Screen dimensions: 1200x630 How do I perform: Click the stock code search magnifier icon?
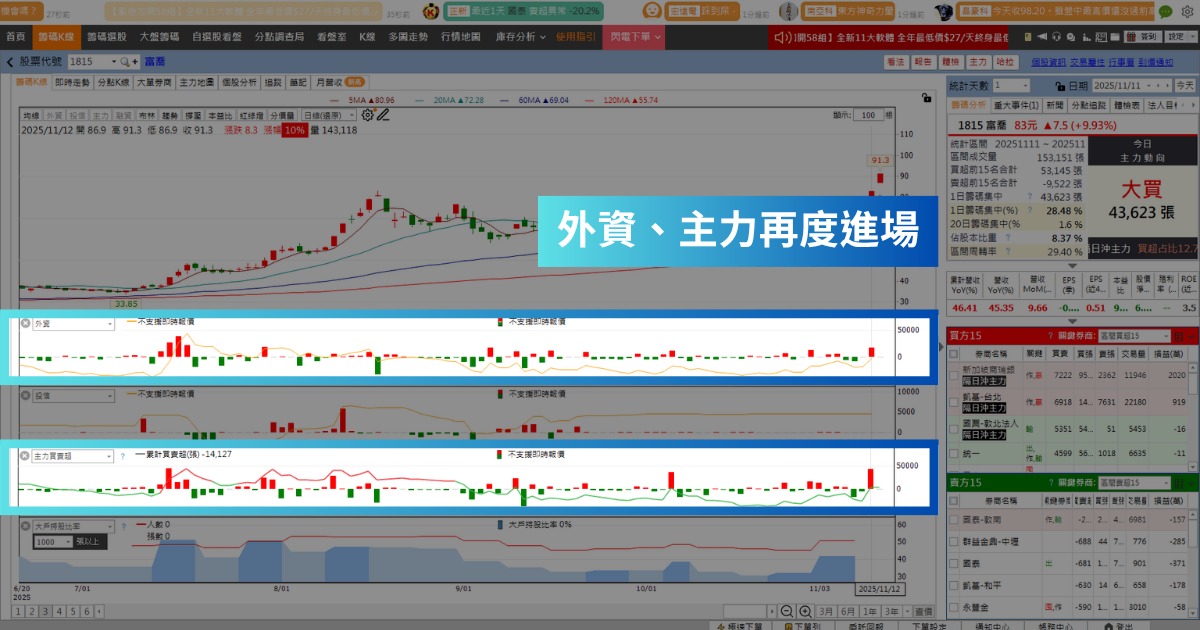pyautogui.click(x=123, y=62)
